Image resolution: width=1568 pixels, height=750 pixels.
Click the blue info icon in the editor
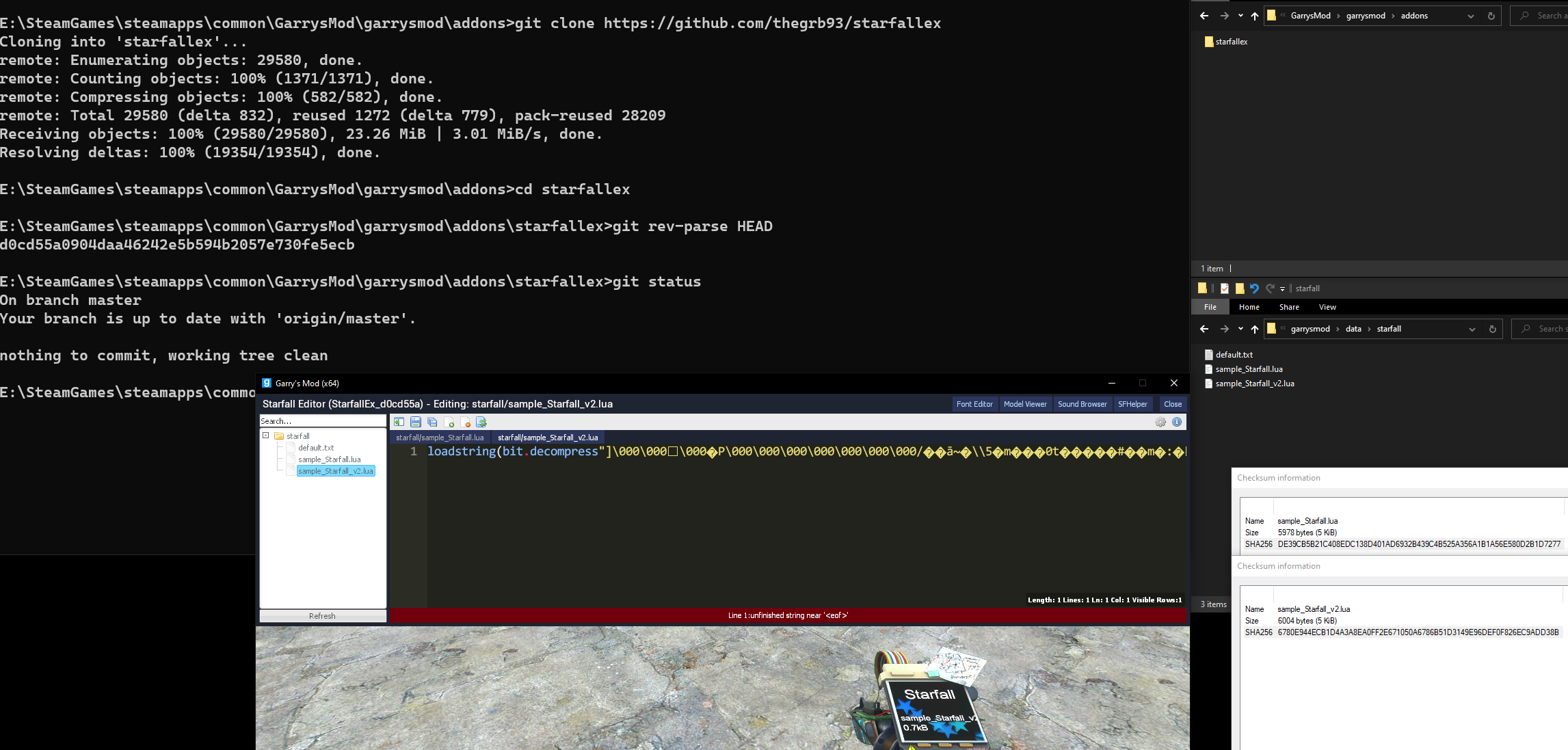tap(1177, 422)
